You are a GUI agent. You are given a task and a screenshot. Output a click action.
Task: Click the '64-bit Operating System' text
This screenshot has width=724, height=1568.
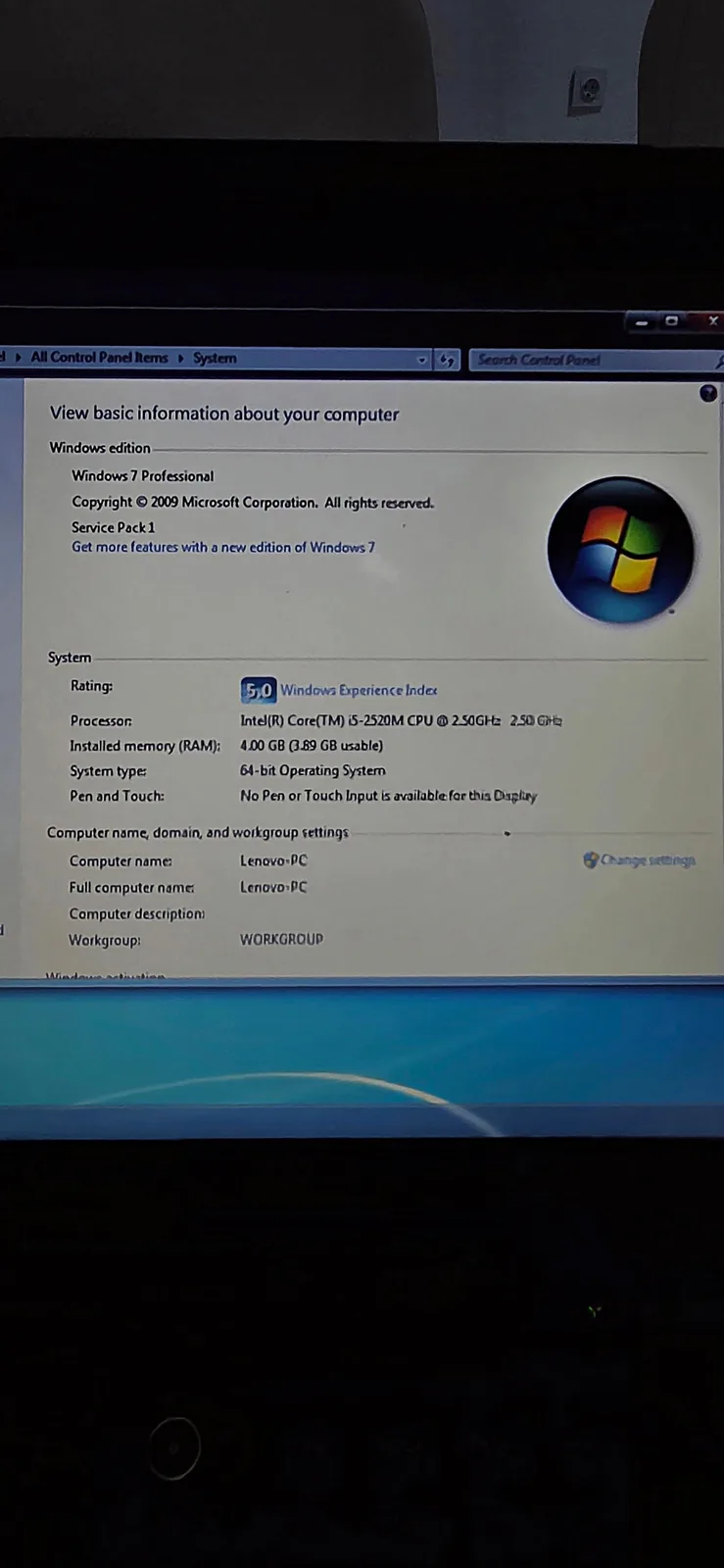tap(313, 770)
